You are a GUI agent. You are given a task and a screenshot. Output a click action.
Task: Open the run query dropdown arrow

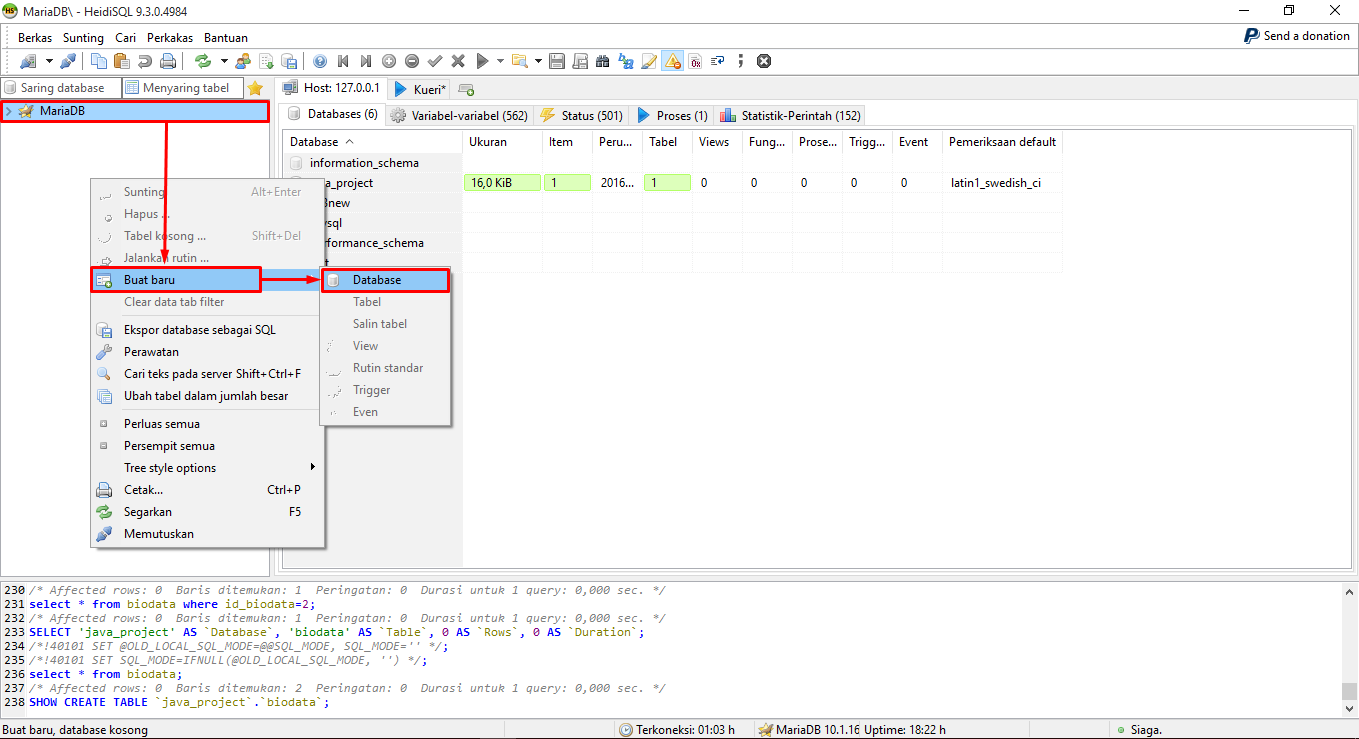point(500,61)
